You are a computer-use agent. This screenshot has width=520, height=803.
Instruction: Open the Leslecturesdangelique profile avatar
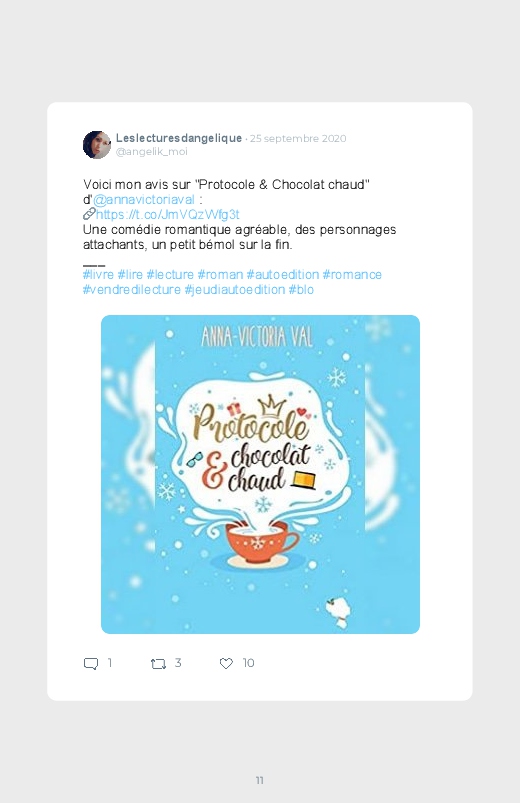97,144
